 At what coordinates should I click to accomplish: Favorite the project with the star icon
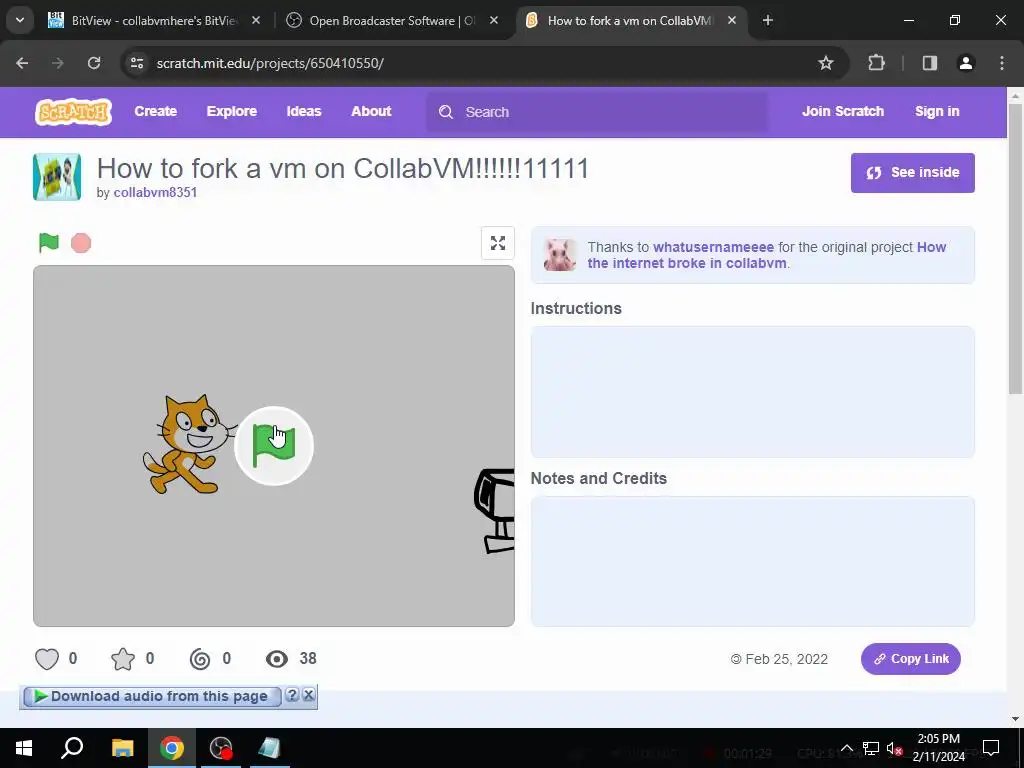[x=123, y=658]
